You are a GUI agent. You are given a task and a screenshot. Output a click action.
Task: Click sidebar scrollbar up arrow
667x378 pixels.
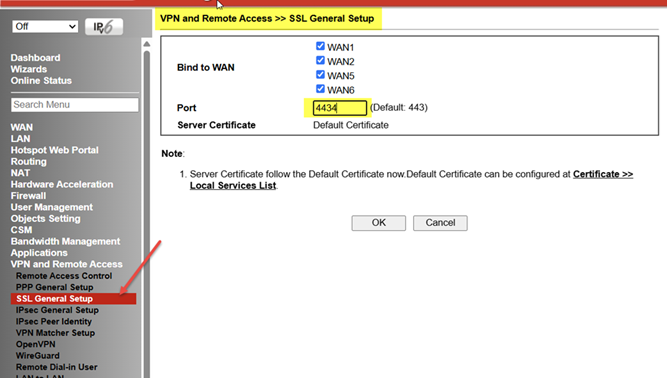point(147,44)
